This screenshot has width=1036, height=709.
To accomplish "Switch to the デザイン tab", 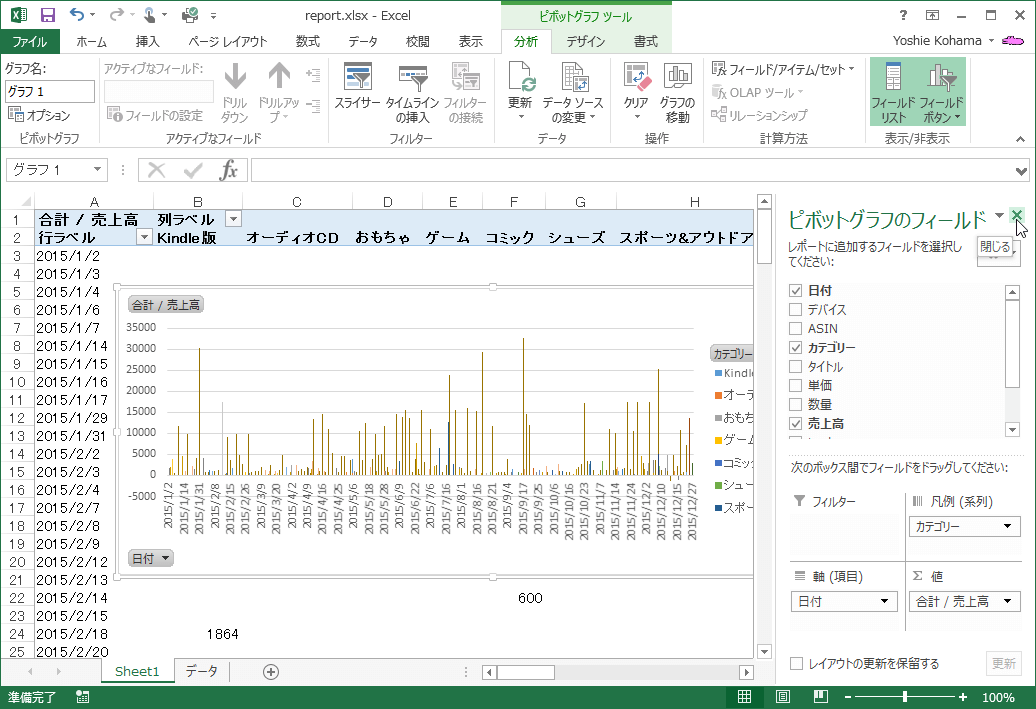I will [x=585, y=42].
